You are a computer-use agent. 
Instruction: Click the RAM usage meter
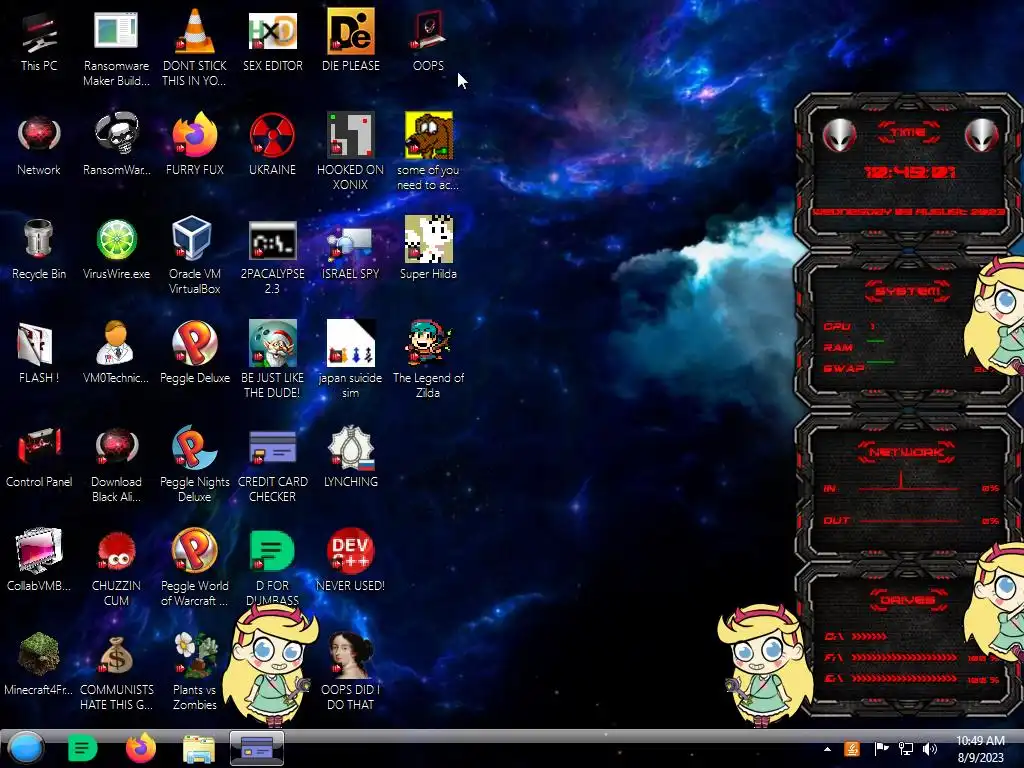[x=874, y=342]
